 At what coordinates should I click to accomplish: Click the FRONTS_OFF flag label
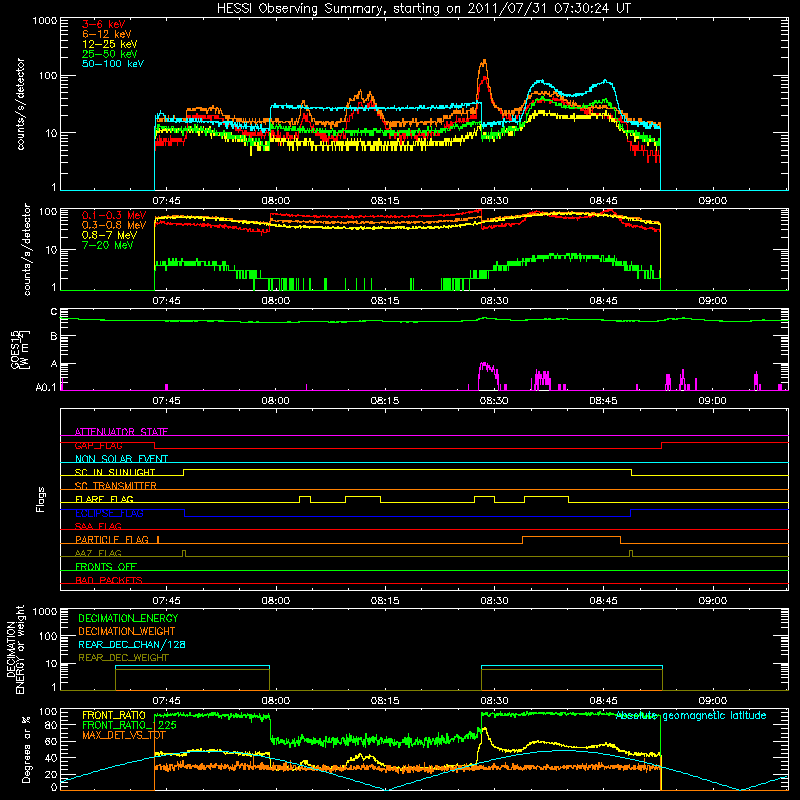click(106, 566)
